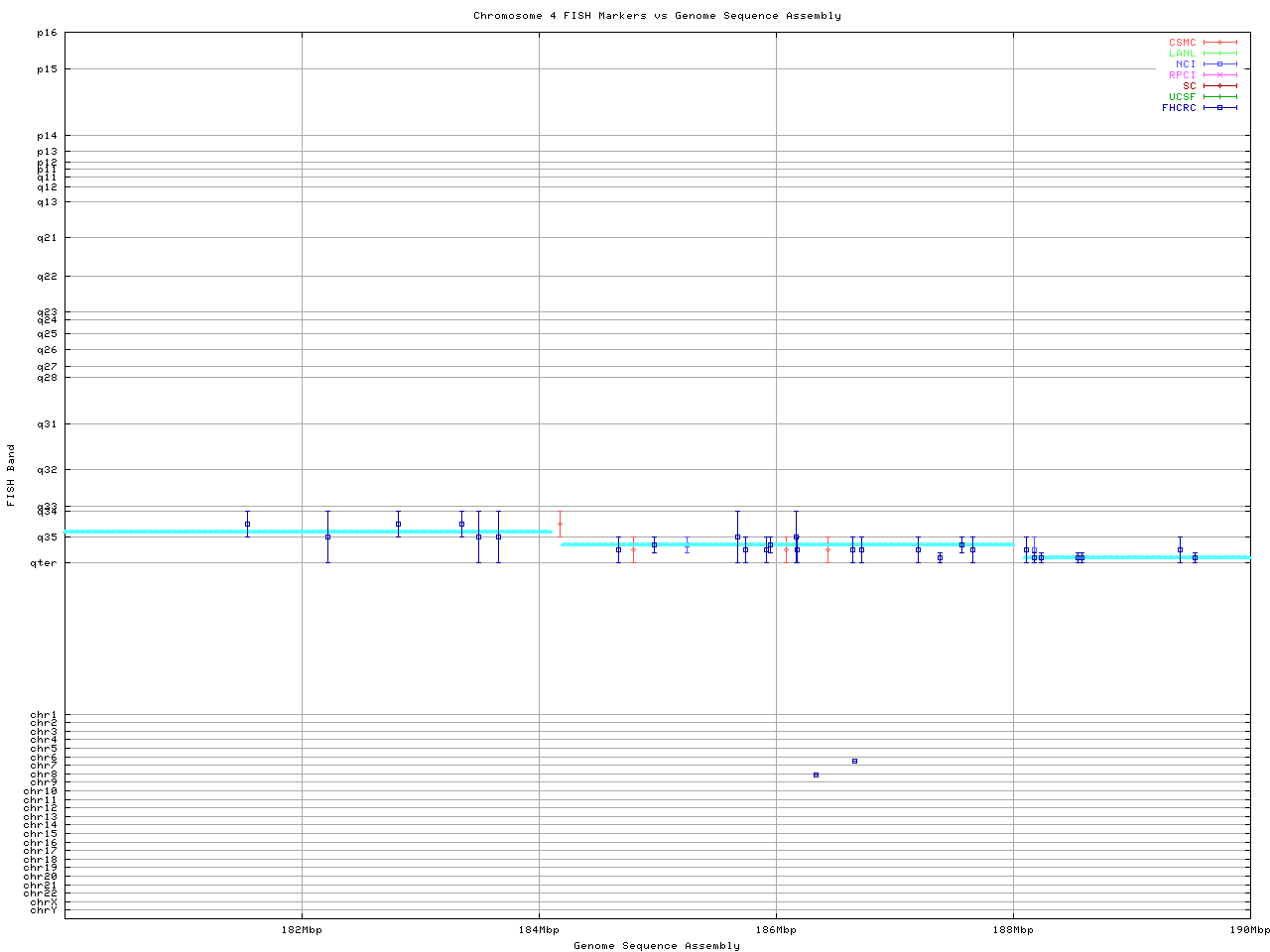
Task: Click the qter y-axis label
Action: (44, 563)
